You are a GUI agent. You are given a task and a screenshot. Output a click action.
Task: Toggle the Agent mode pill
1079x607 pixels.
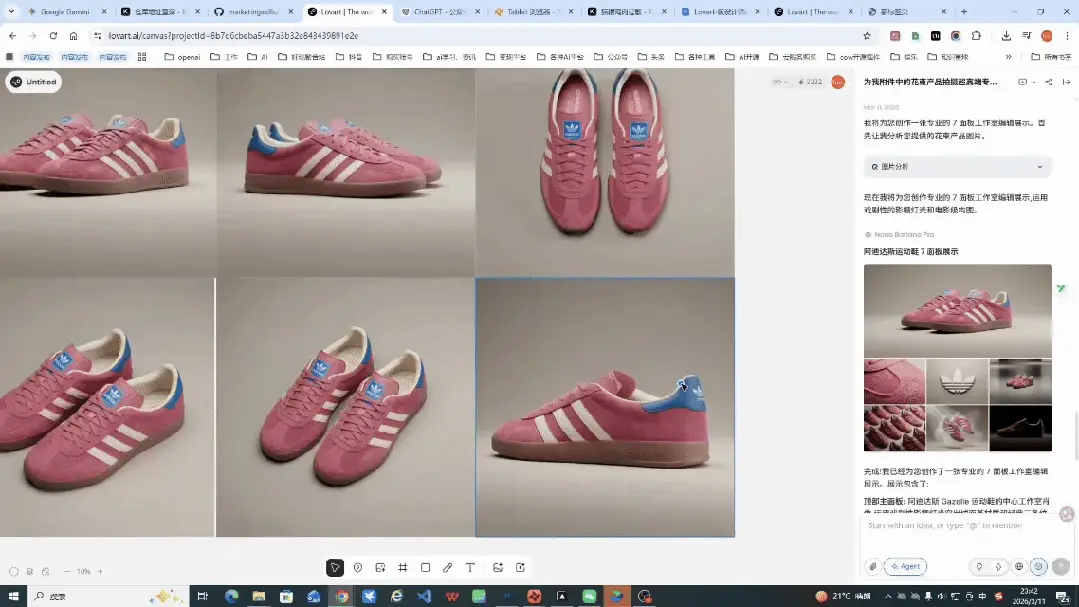click(x=905, y=566)
